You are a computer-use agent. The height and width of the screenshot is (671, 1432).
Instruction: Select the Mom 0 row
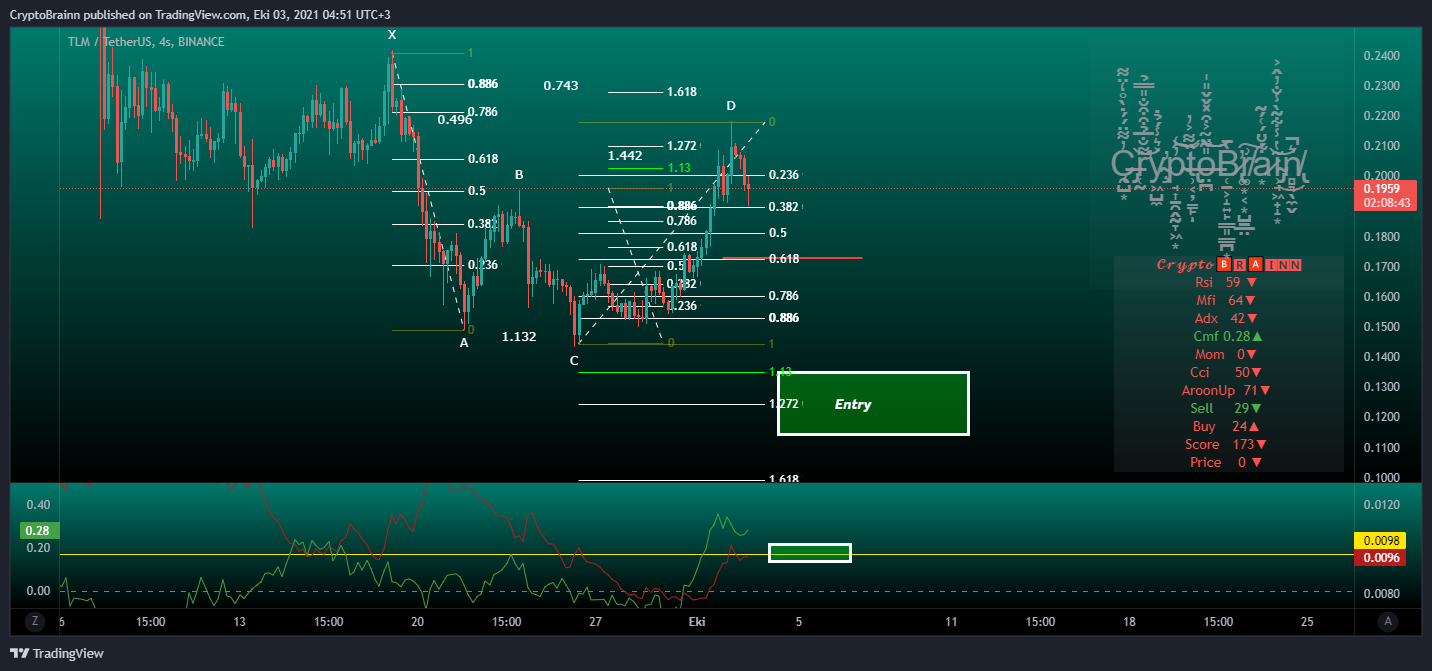1228,354
